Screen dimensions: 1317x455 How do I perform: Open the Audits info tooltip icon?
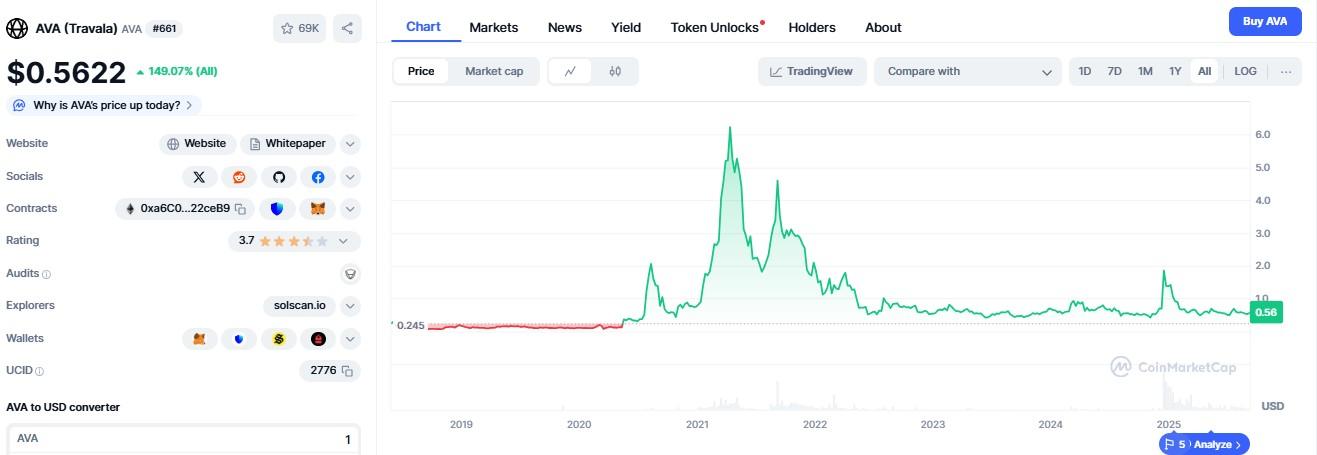(47, 274)
